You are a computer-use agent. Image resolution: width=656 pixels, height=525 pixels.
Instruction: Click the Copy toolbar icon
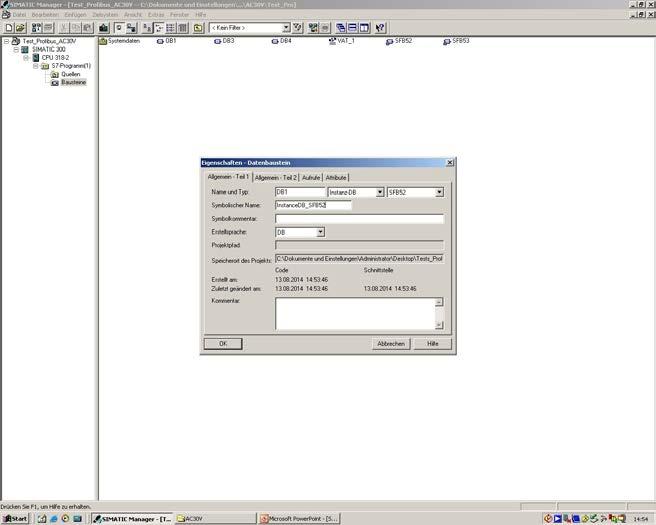76,28
